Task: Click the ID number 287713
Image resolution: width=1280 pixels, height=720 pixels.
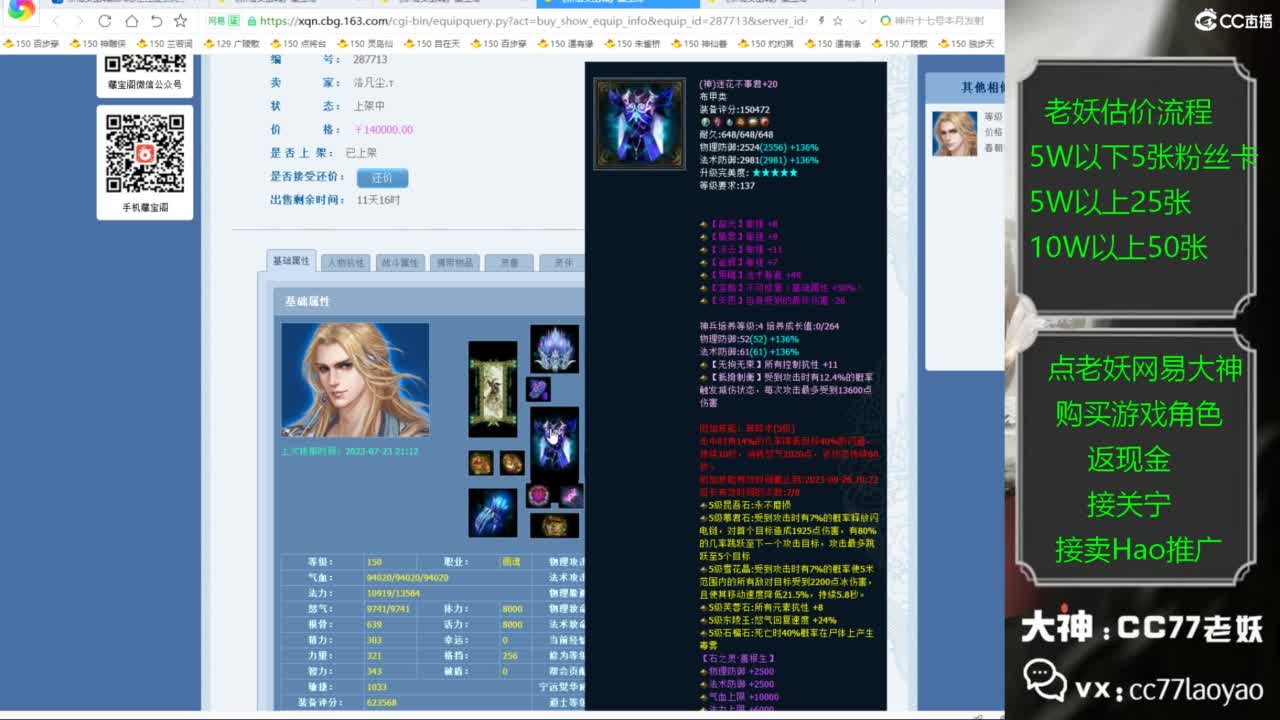Action: (x=370, y=60)
